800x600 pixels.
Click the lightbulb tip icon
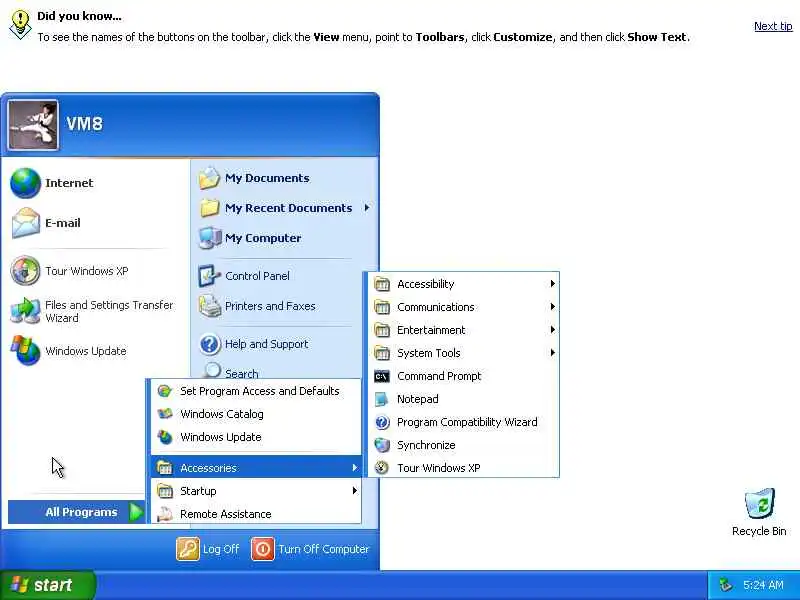point(20,24)
